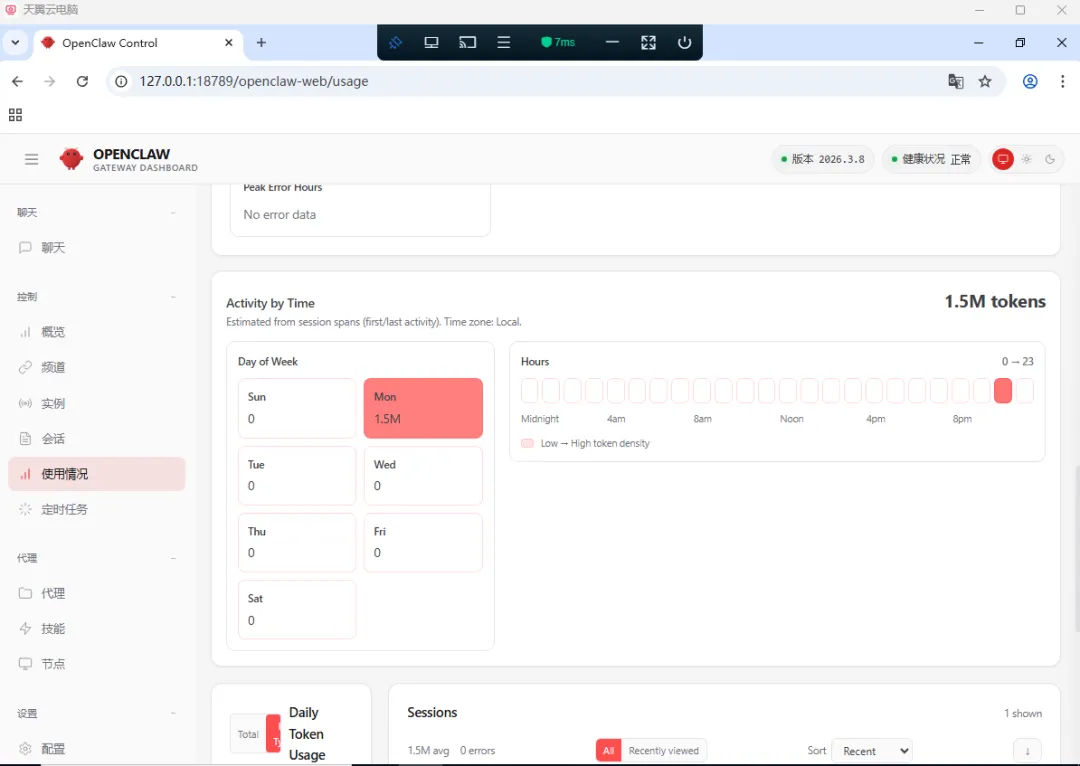Image resolution: width=1080 pixels, height=766 pixels.
Task: Open the tab search dropdown arrow
Action: tap(15, 43)
